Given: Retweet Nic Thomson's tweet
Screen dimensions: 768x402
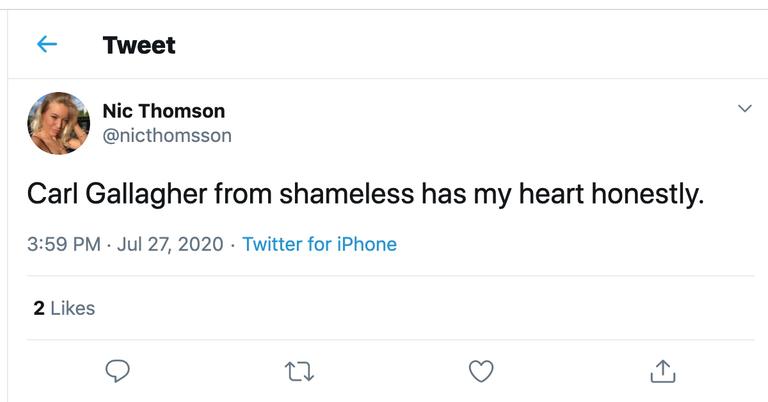Looking at the screenshot, I should (299, 371).
